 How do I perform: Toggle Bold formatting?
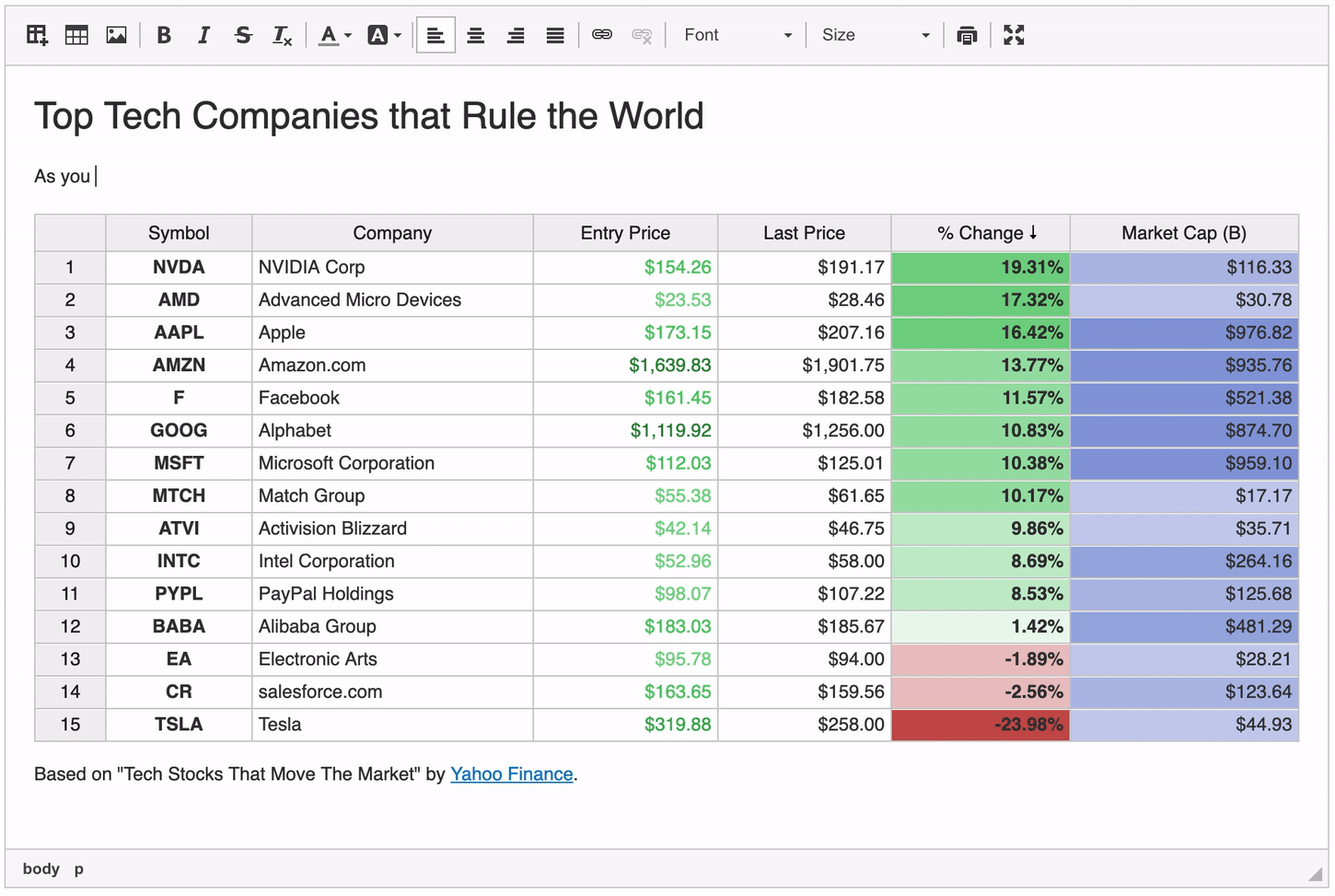click(164, 35)
